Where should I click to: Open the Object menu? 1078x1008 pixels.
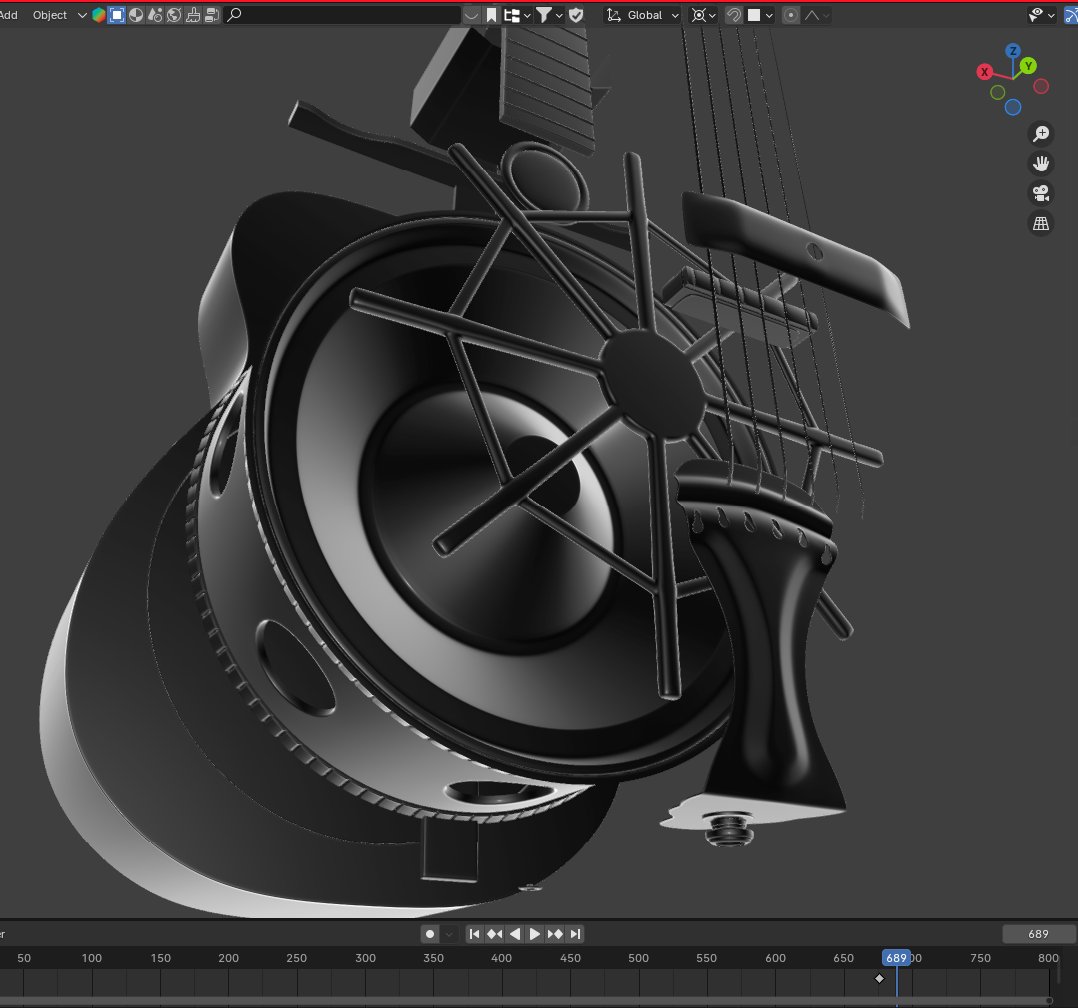(x=48, y=15)
